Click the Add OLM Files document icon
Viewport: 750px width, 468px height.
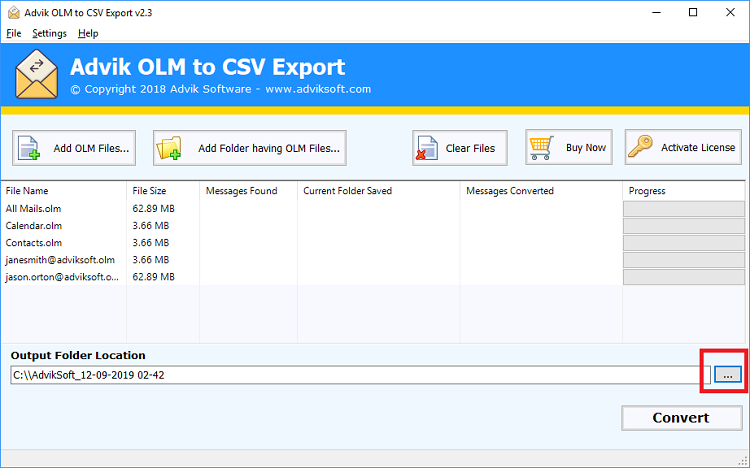coord(30,148)
